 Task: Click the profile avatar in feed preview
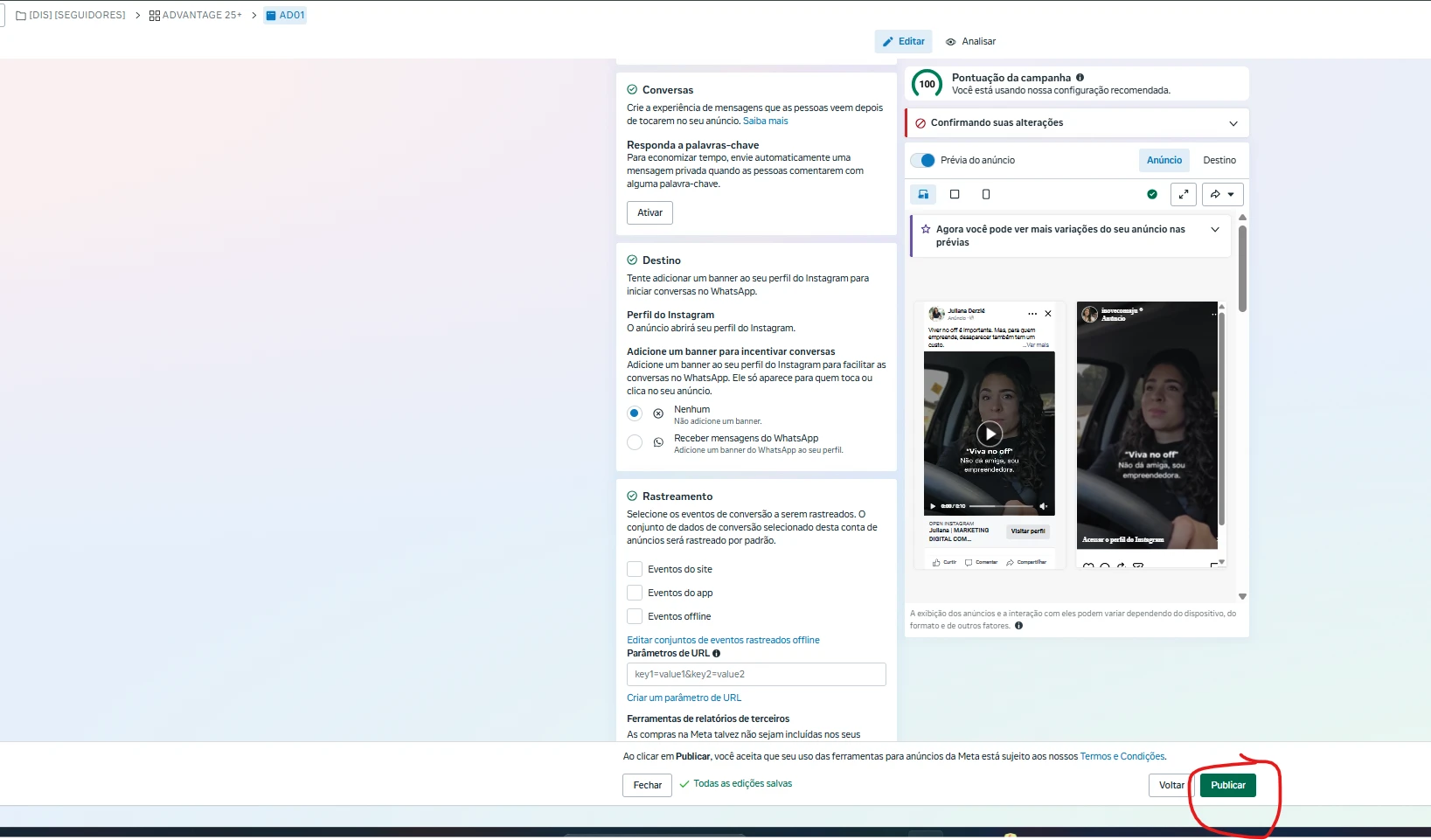click(936, 314)
